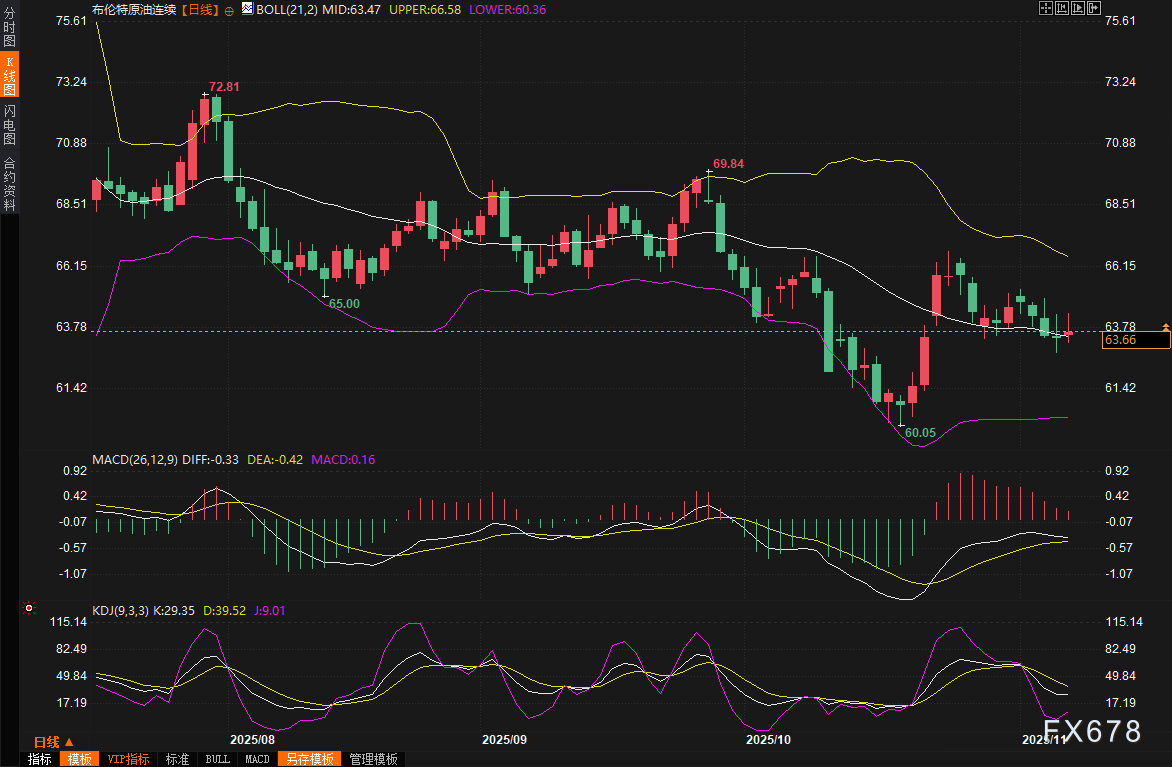Click the 管理模板 button
The image size is (1172, 767).
(x=373, y=759)
